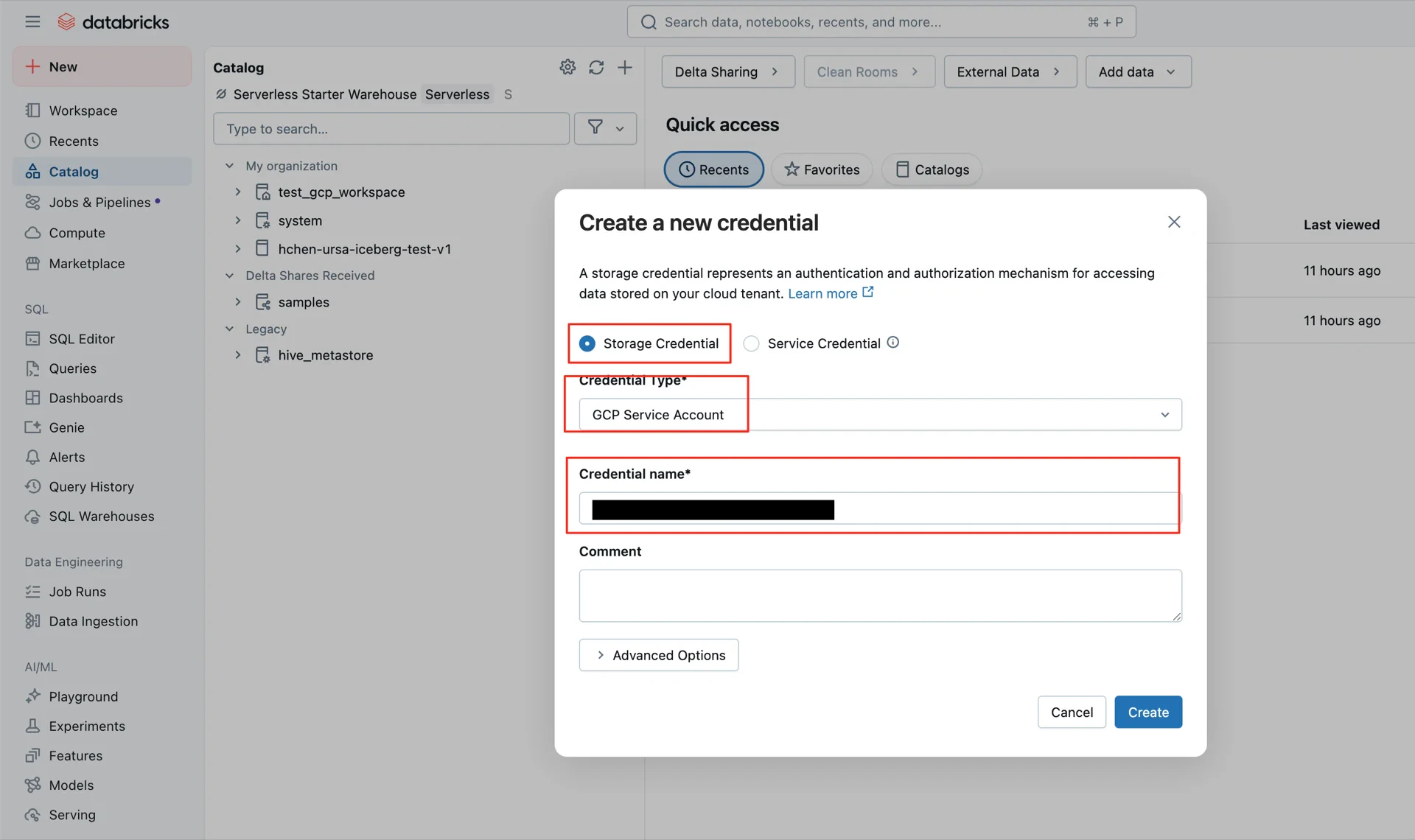Image resolution: width=1415 pixels, height=840 pixels.
Task: Open the Compute page
Action: pos(102,233)
